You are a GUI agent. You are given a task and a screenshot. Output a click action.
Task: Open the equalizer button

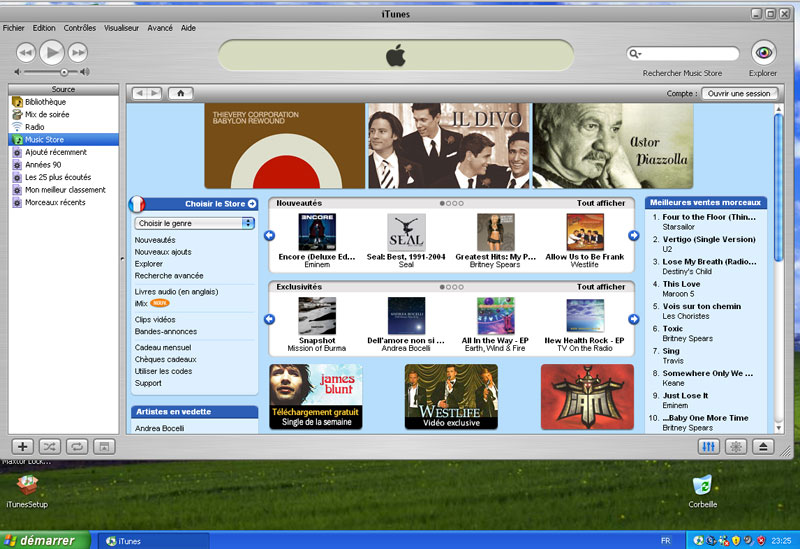[x=709, y=447]
